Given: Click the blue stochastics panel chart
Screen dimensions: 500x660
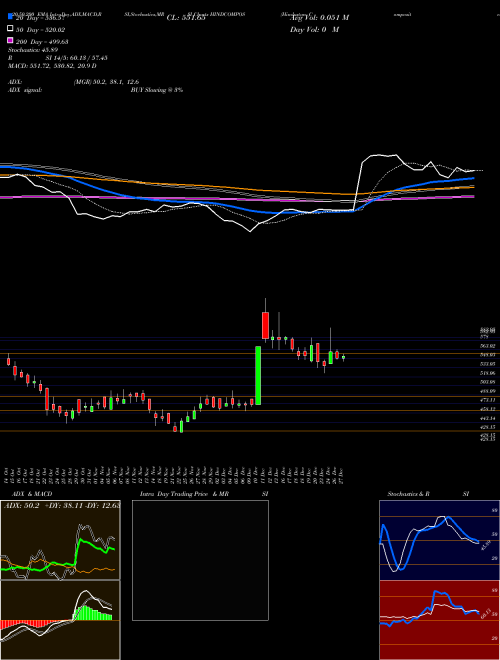Looking at the screenshot, I should coord(439,540).
